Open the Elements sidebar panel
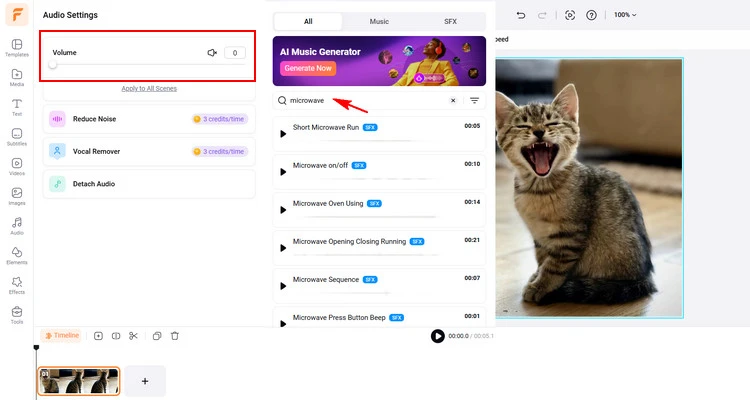This screenshot has width=750, height=400. coord(17,256)
